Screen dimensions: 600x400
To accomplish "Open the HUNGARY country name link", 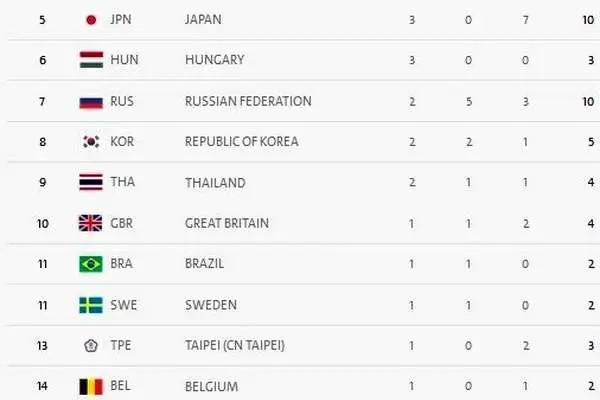I will coord(215,60).
